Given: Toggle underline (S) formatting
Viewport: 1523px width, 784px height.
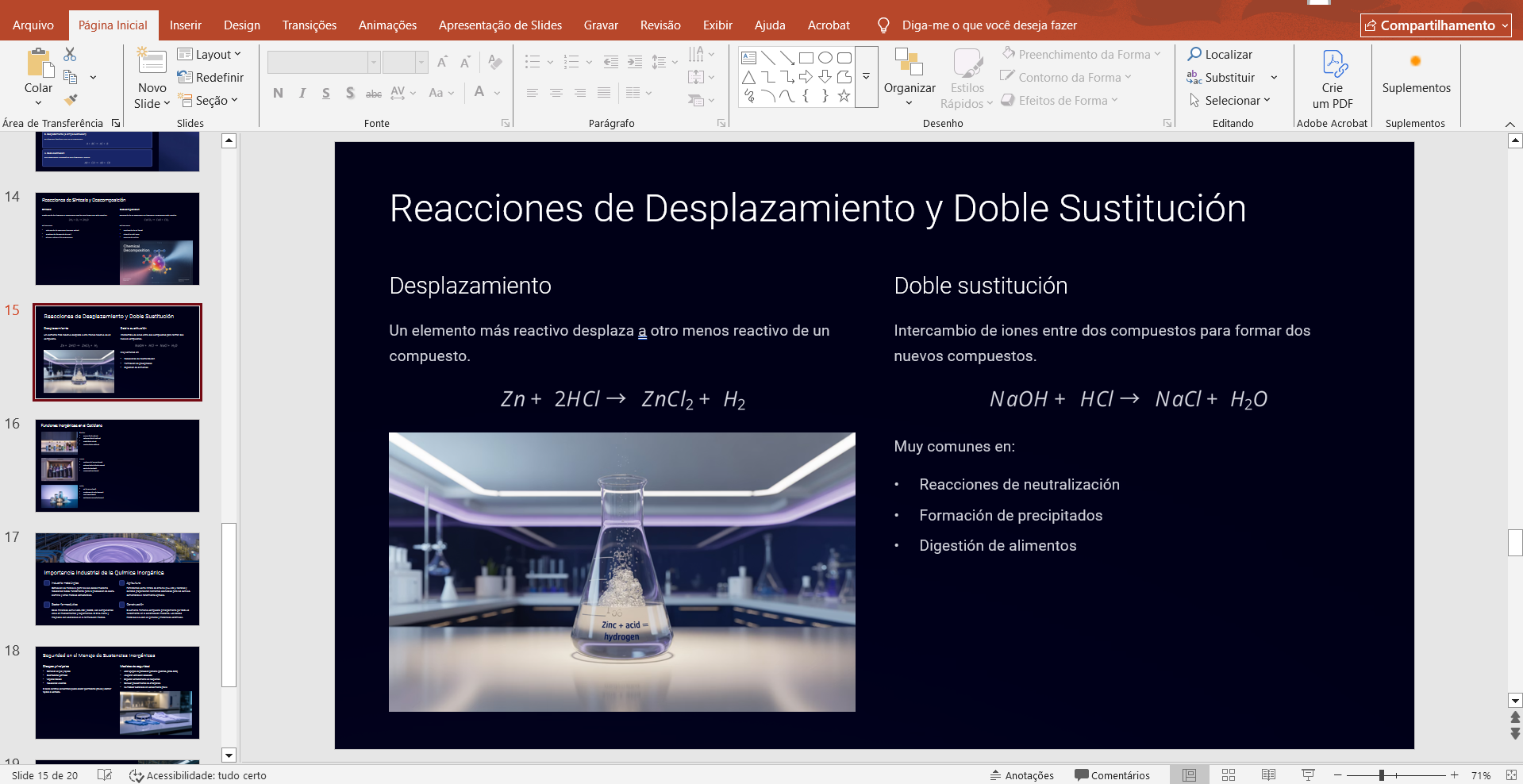Looking at the screenshot, I should (x=326, y=93).
